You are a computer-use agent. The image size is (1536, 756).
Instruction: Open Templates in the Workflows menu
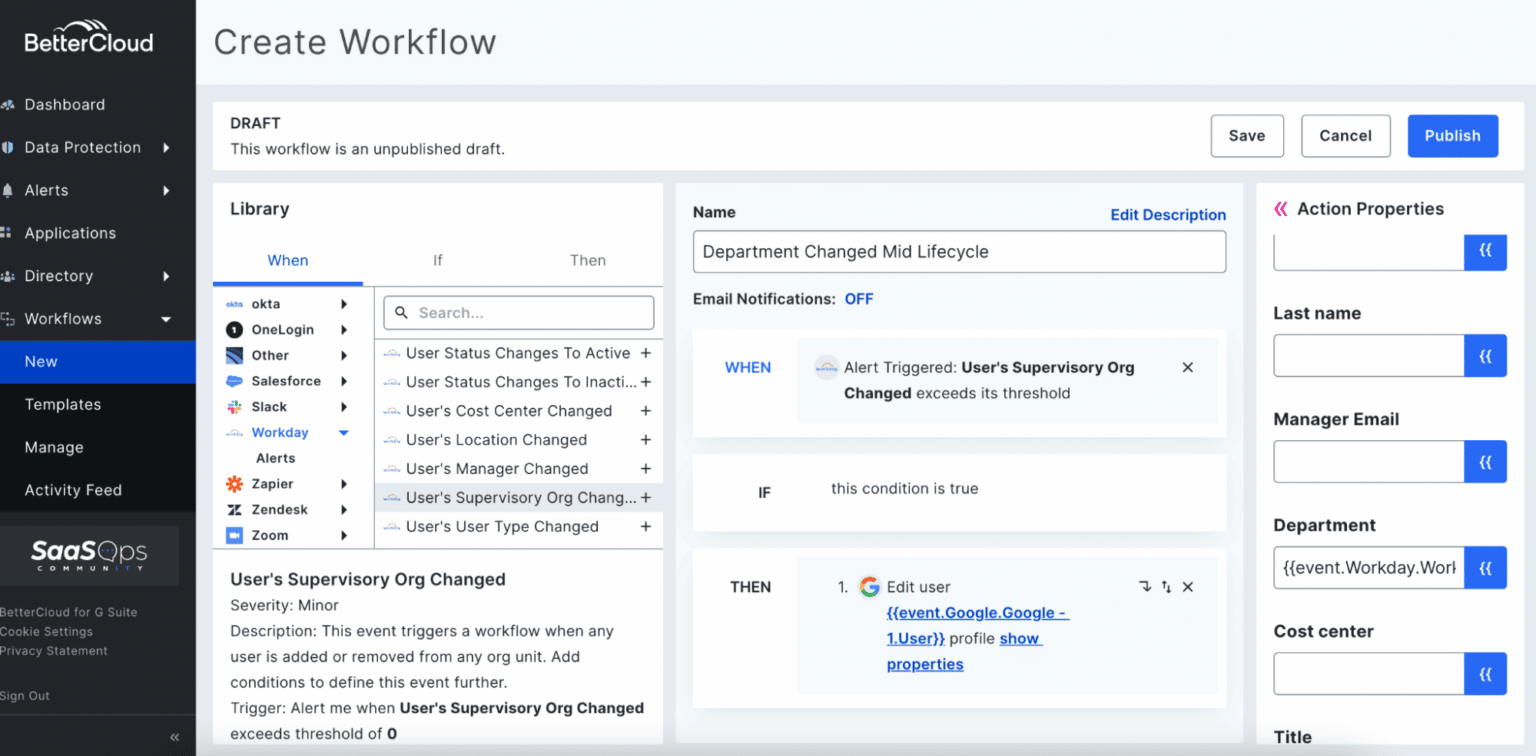point(63,404)
